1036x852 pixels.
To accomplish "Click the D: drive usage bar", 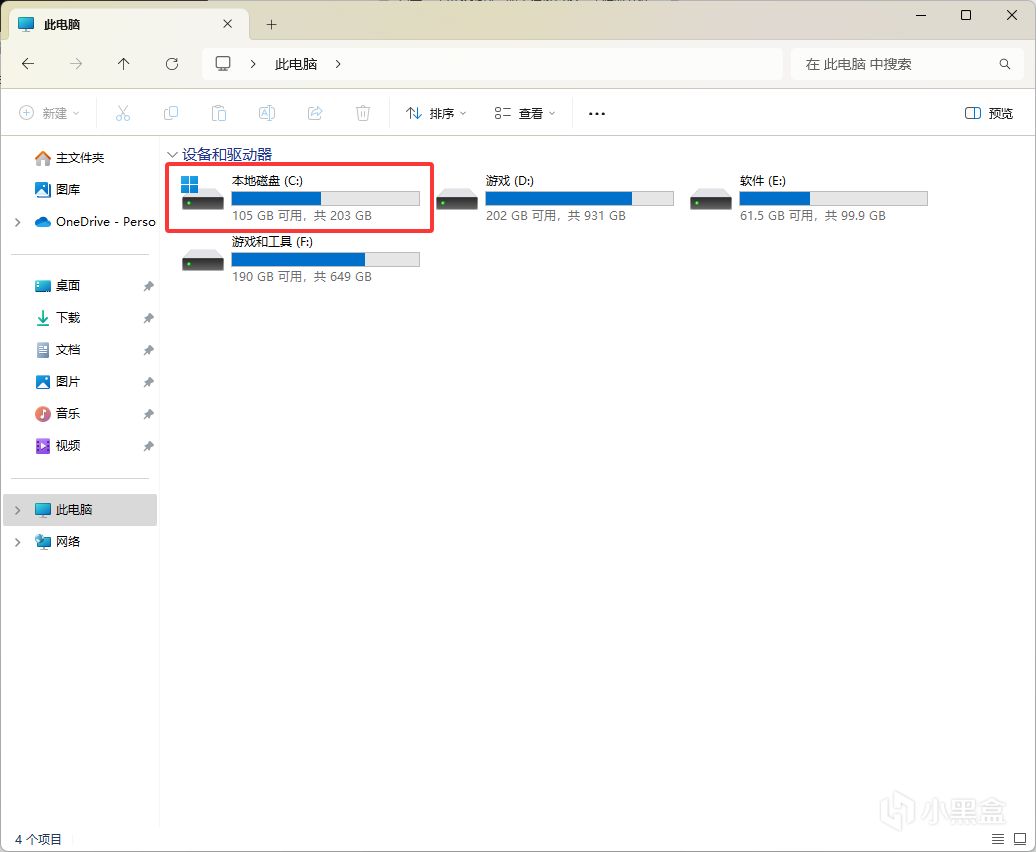I will coord(579,198).
